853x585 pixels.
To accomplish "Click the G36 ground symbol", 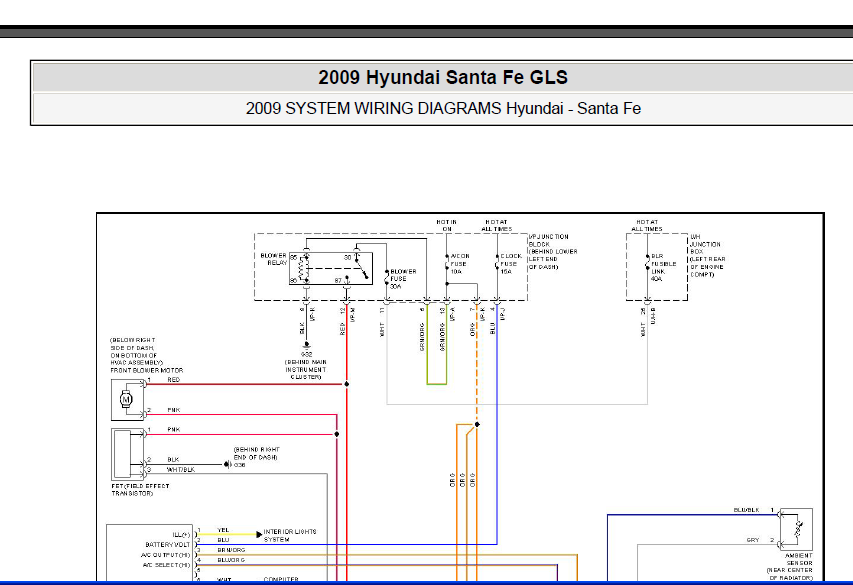I will pos(227,464).
